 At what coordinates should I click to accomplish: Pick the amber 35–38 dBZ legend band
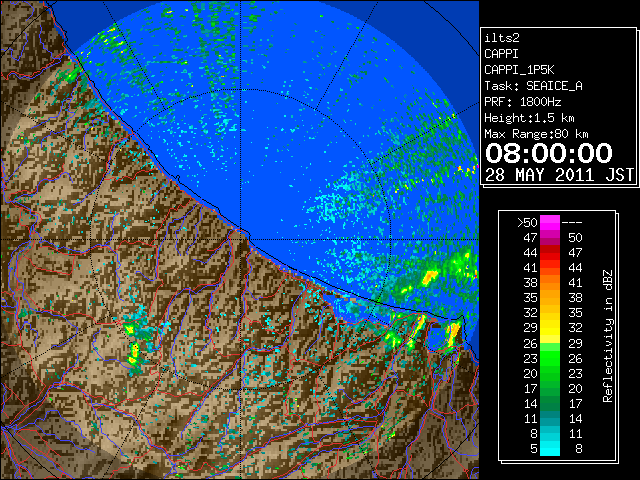tap(550, 298)
